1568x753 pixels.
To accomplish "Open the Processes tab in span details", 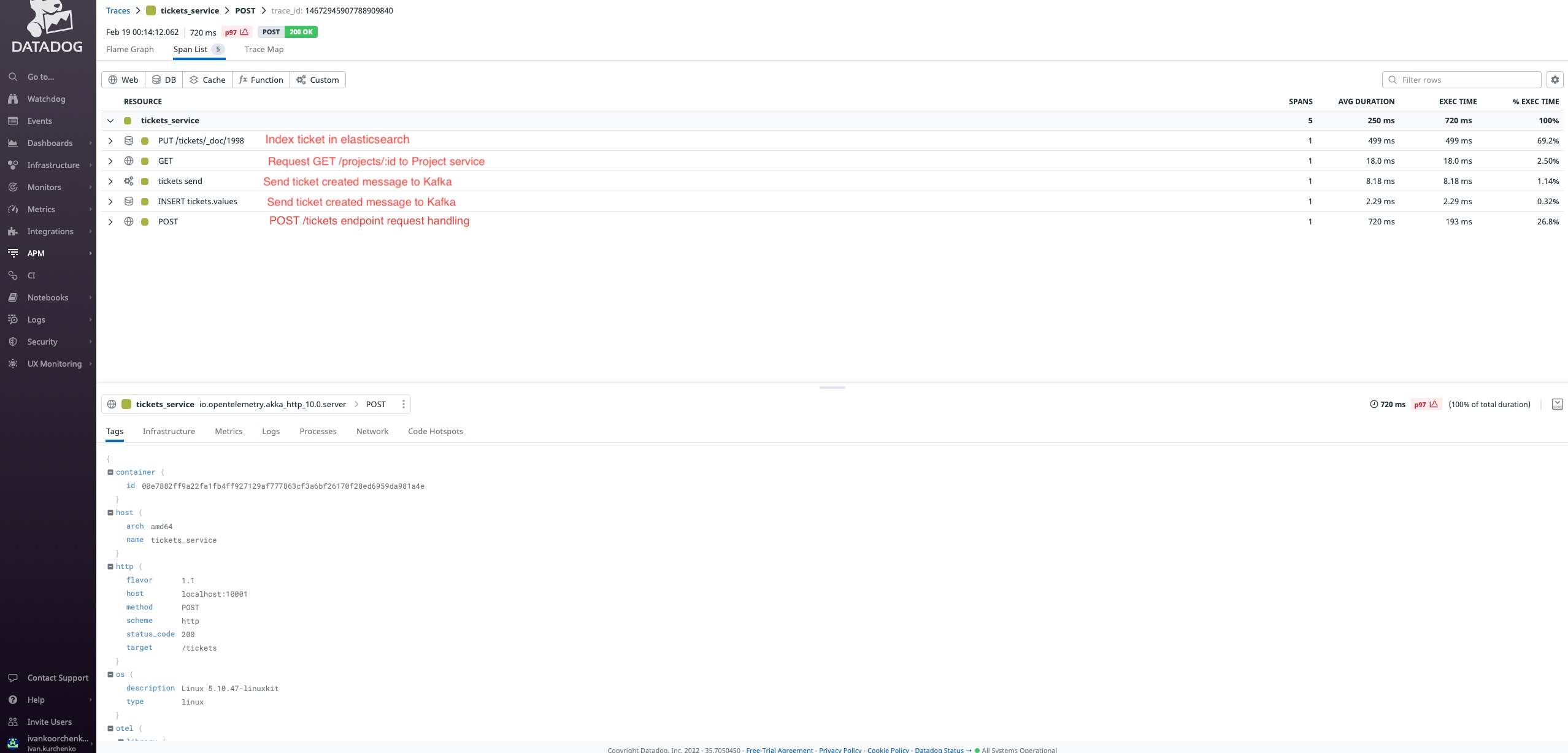I will click(x=318, y=431).
